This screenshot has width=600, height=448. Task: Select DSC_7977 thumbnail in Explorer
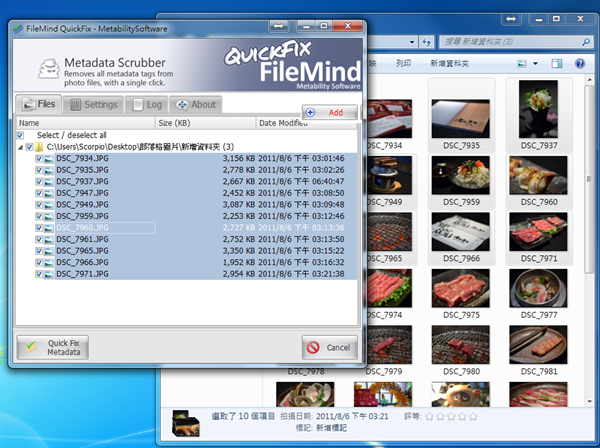538,288
